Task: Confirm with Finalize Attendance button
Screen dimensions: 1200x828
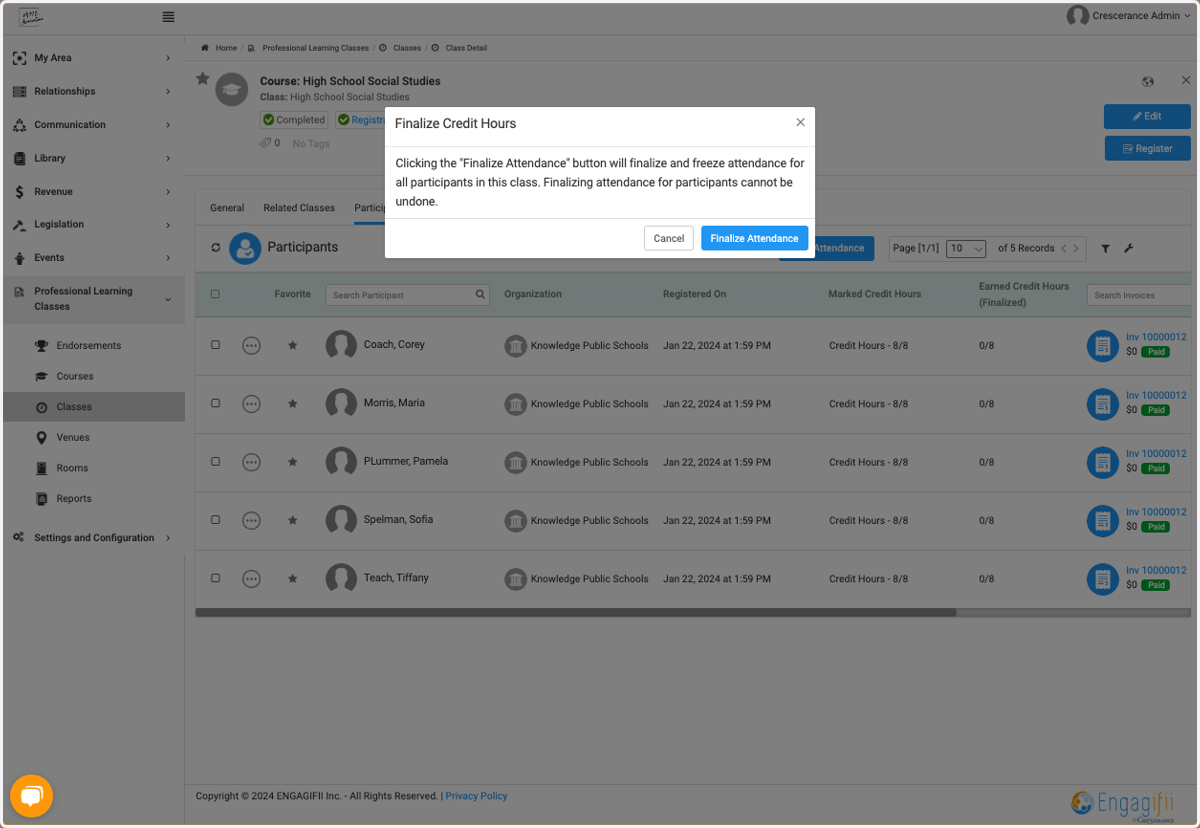Action: pyautogui.click(x=754, y=238)
